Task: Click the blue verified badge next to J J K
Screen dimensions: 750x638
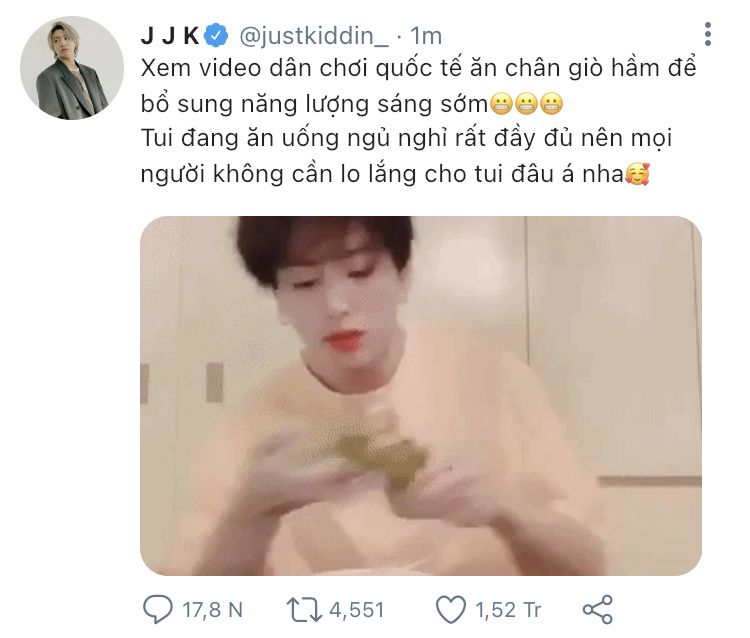Action: click(x=216, y=35)
